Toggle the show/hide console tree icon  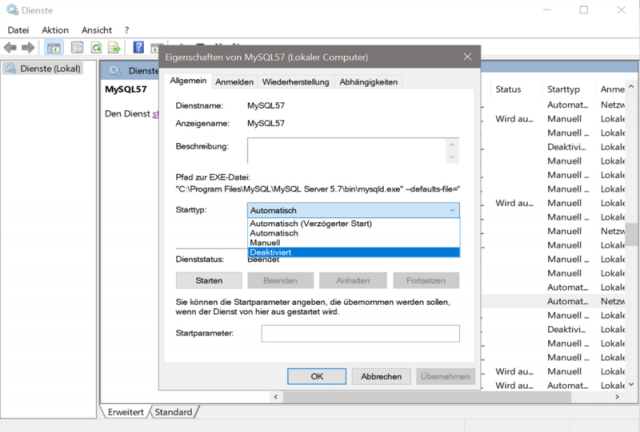pos(53,48)
